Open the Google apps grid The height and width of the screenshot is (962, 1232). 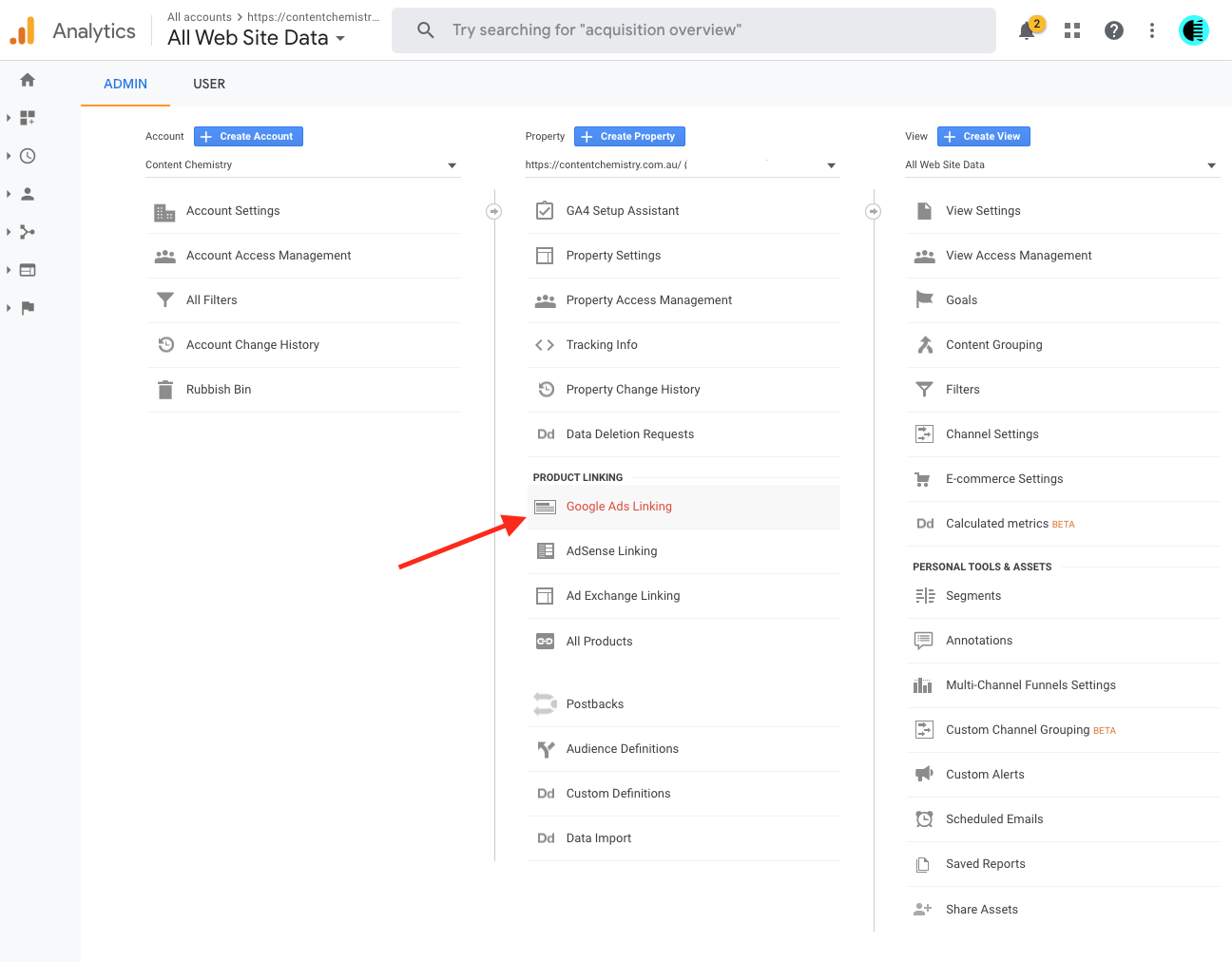pos(1072,30)
